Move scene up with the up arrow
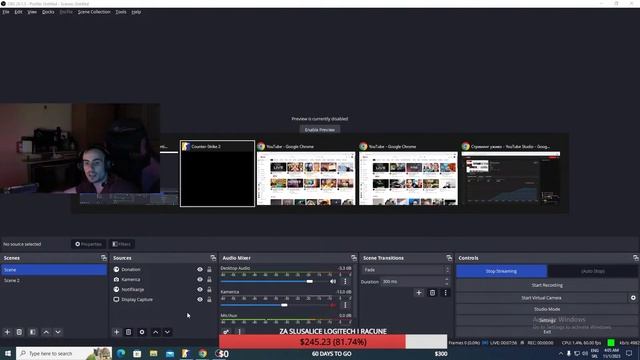Viewport: 640px width, 360px height. coord(46,332)
